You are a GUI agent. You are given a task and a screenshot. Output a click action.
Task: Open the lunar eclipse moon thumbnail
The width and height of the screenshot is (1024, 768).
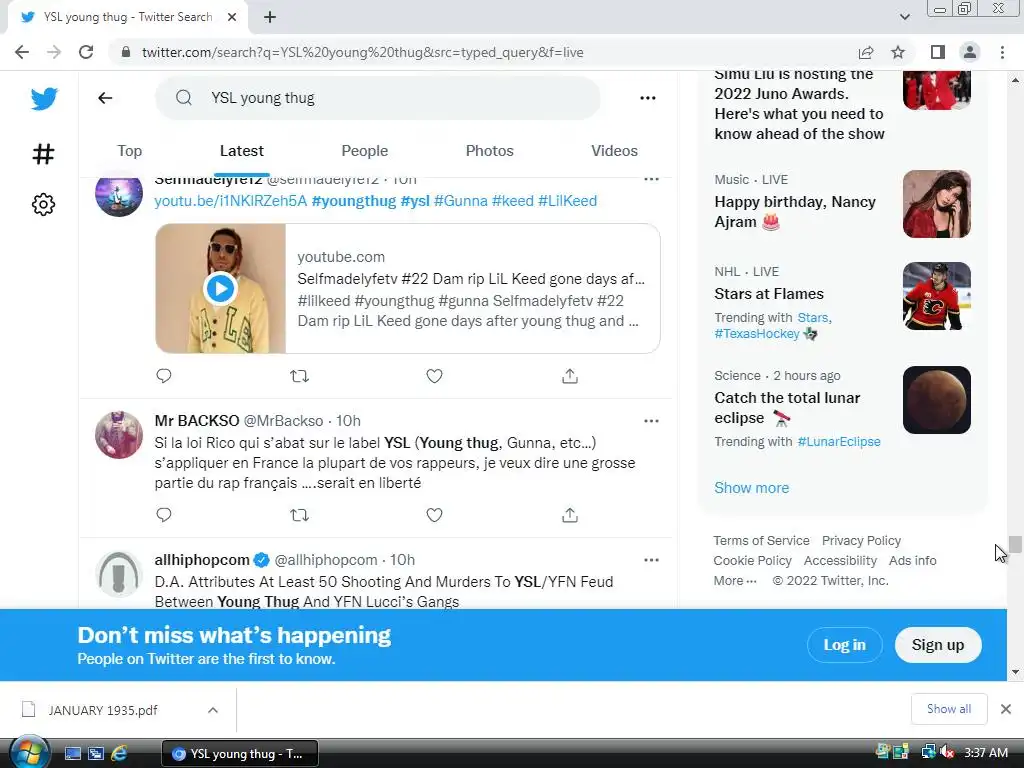pyautogui.click(x=936, y=400)
